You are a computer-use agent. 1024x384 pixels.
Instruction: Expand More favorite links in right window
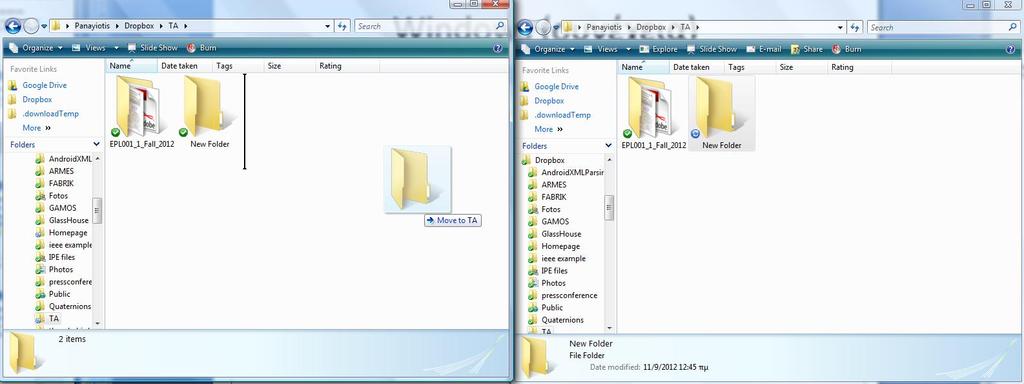coord(549,129)
